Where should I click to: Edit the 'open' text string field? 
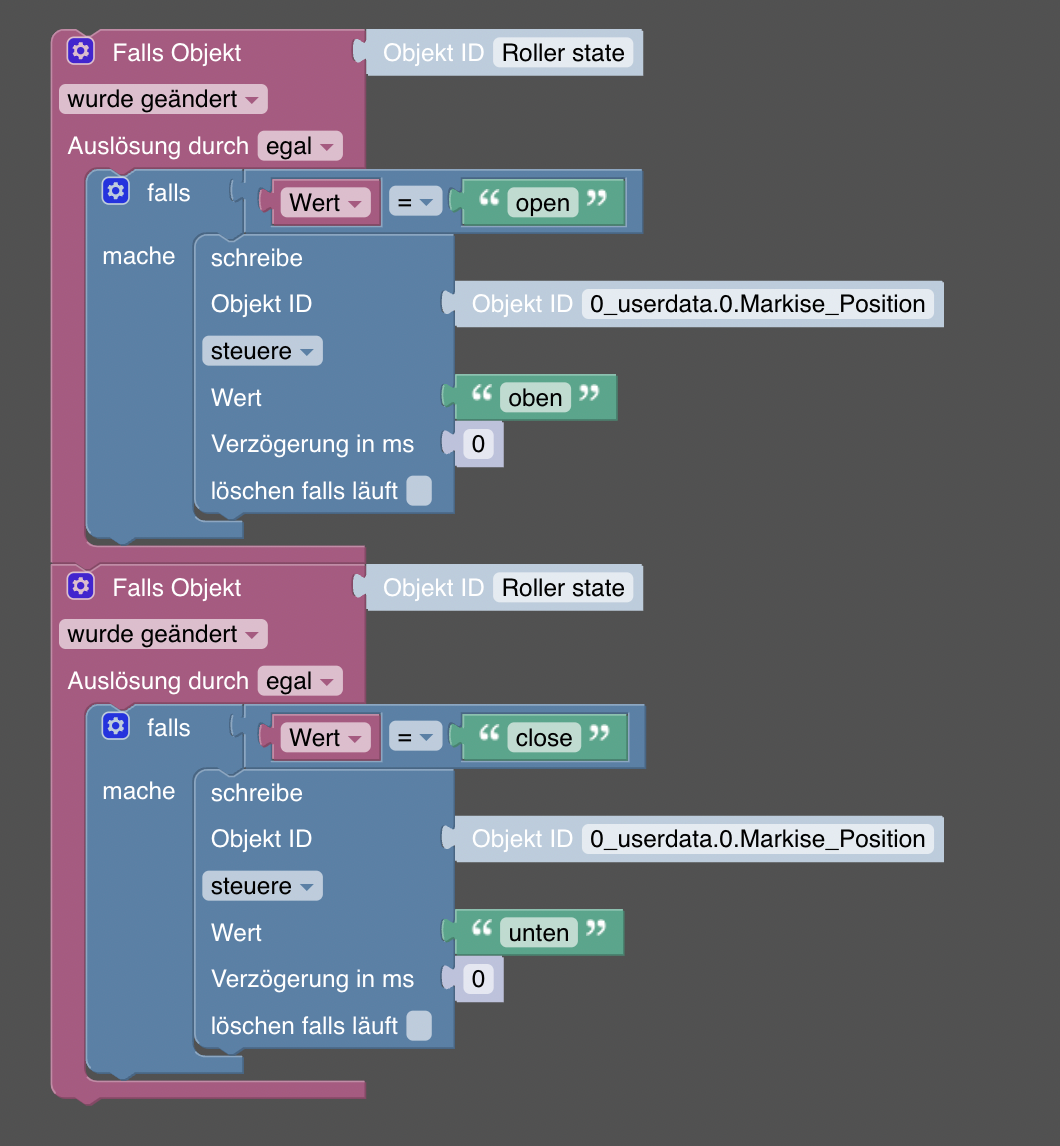(x=542, y=202)
